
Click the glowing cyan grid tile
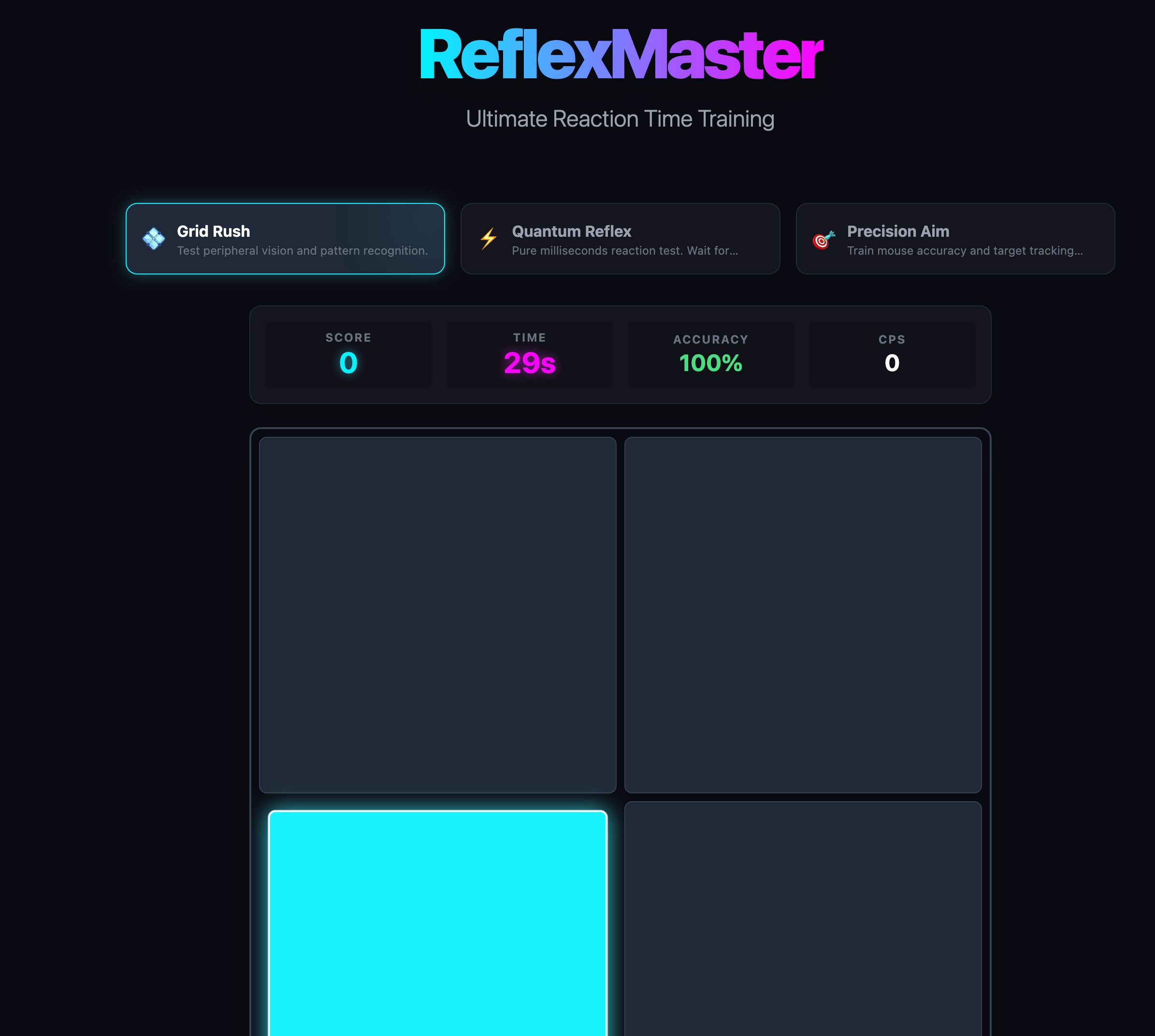[x=437, y=922]
